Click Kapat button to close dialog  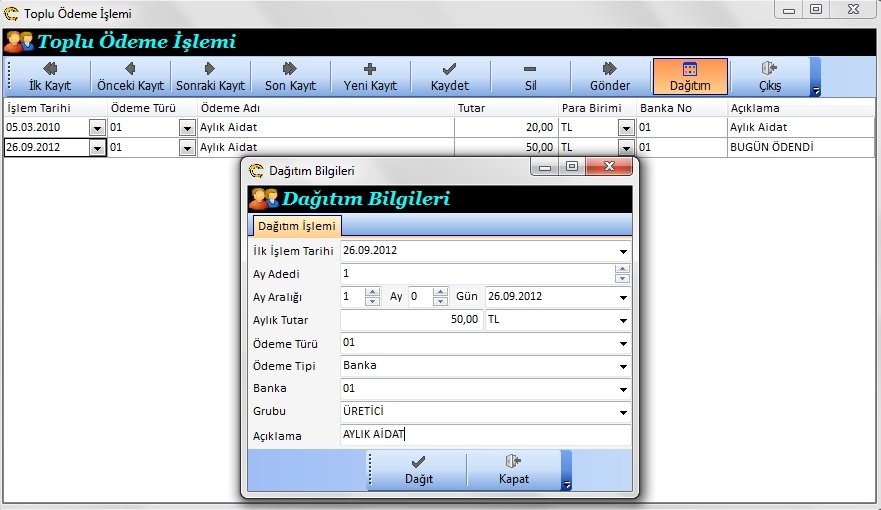pos(514,470)
